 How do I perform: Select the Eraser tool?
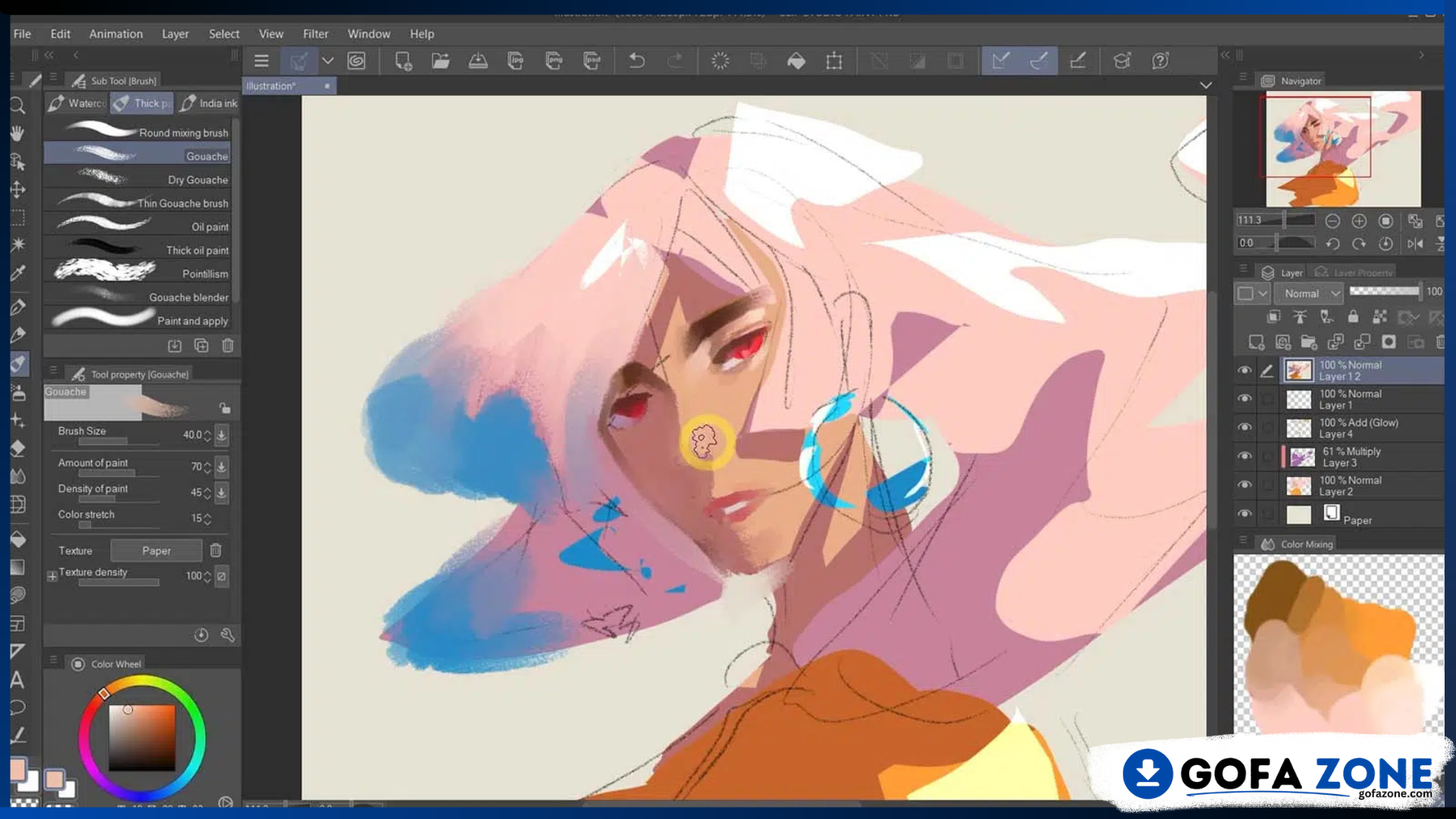tap(17, 448)
